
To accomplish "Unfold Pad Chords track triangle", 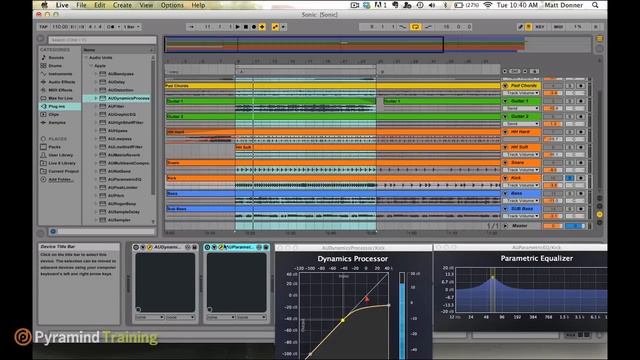I will point(505,86).
